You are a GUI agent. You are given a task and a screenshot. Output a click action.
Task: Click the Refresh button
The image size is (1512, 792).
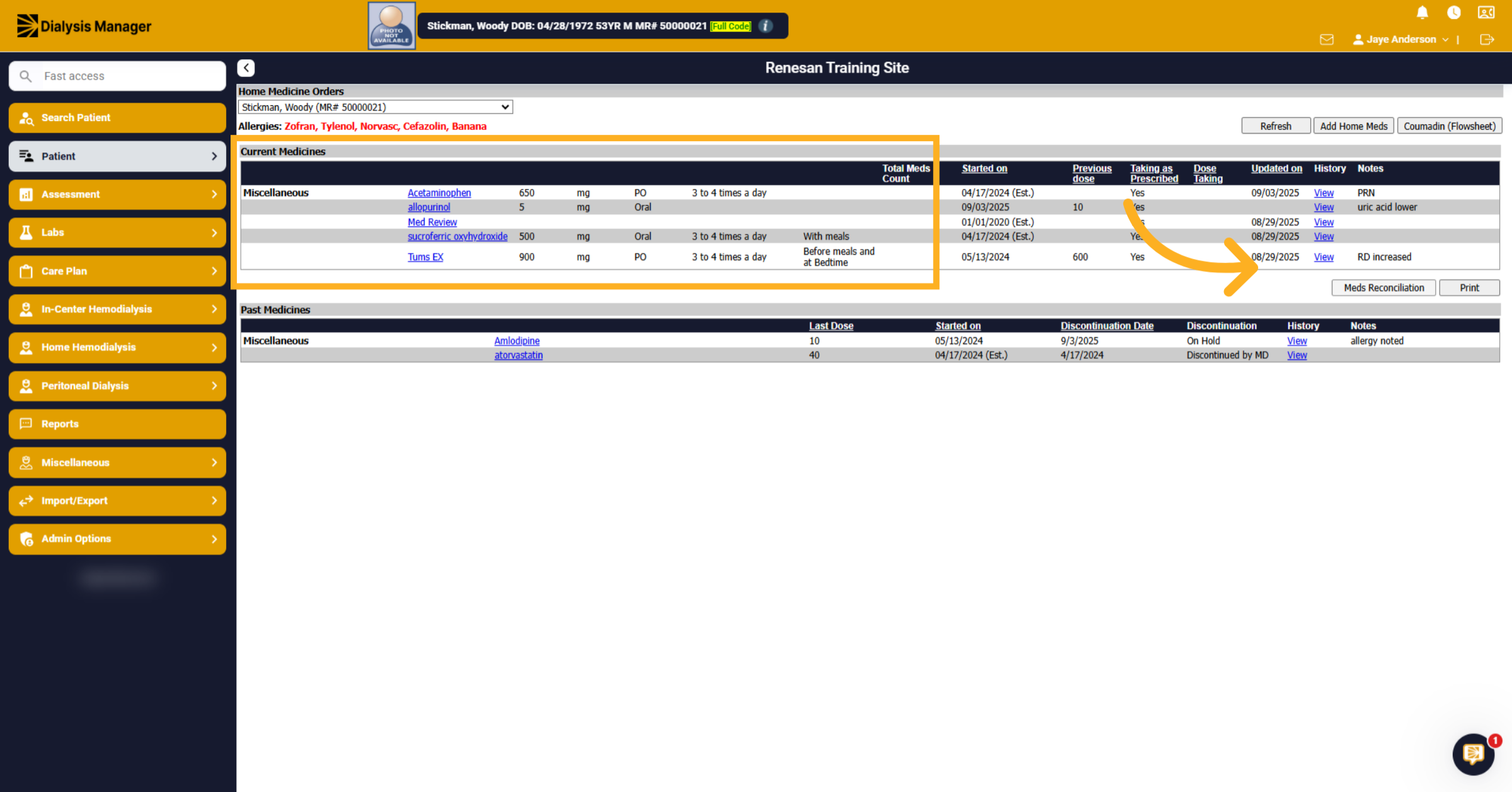[1276, 126]
